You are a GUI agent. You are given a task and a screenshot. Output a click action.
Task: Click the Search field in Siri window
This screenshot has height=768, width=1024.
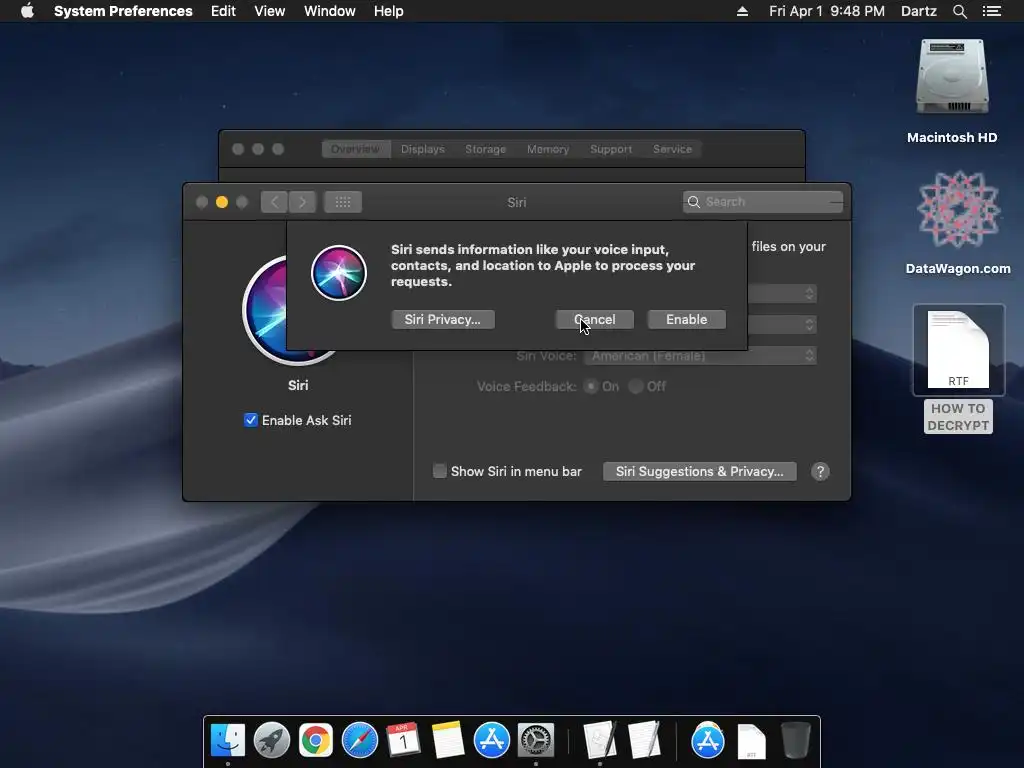[x=763, y=202]
